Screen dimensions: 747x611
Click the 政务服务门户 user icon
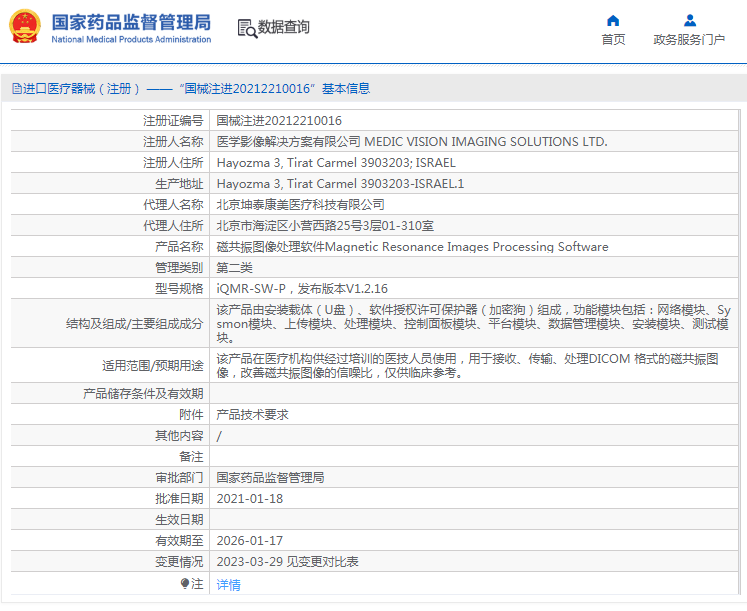point(689,20)
